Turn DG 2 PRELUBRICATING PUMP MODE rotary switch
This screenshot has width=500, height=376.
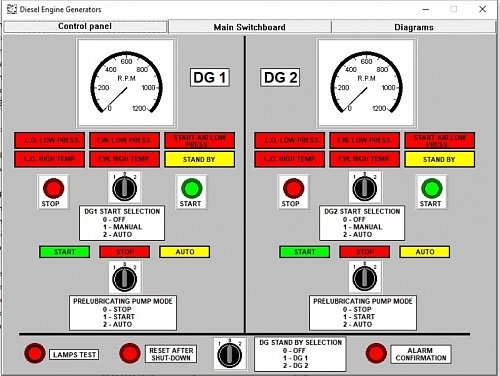365,277
